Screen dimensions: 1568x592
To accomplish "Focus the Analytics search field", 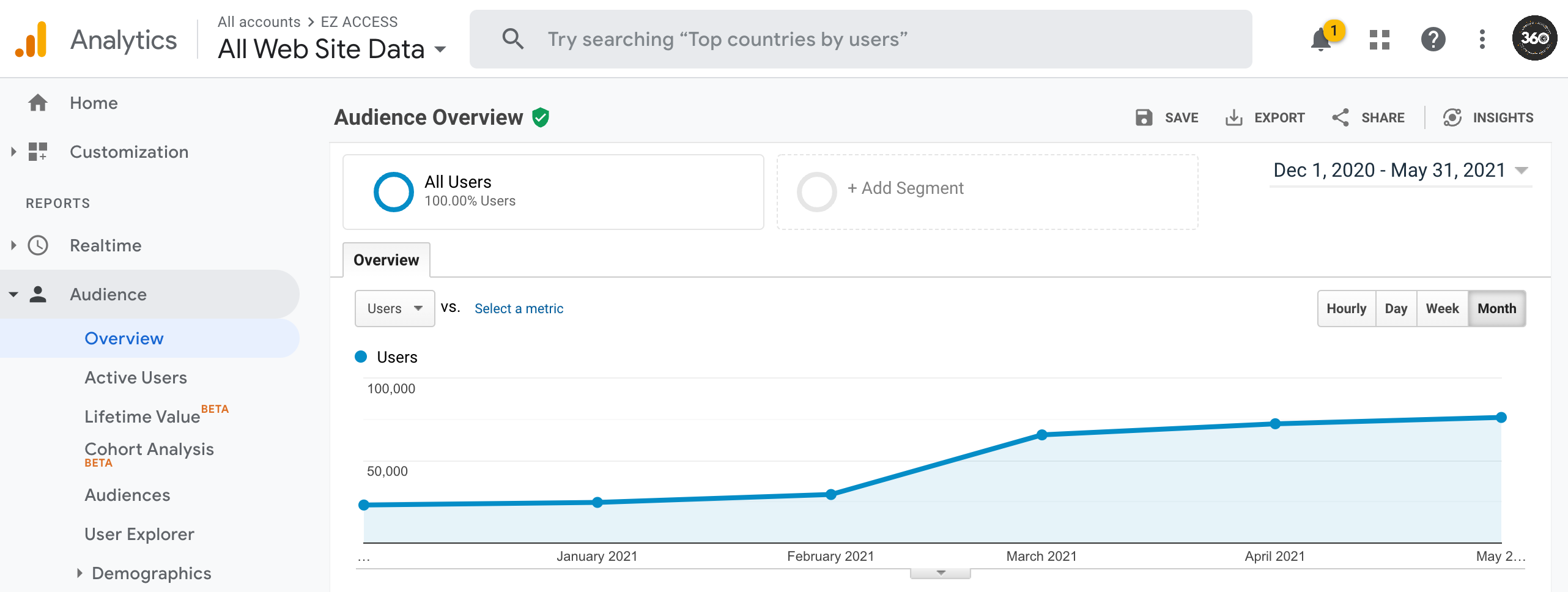I will pos(860,39).
